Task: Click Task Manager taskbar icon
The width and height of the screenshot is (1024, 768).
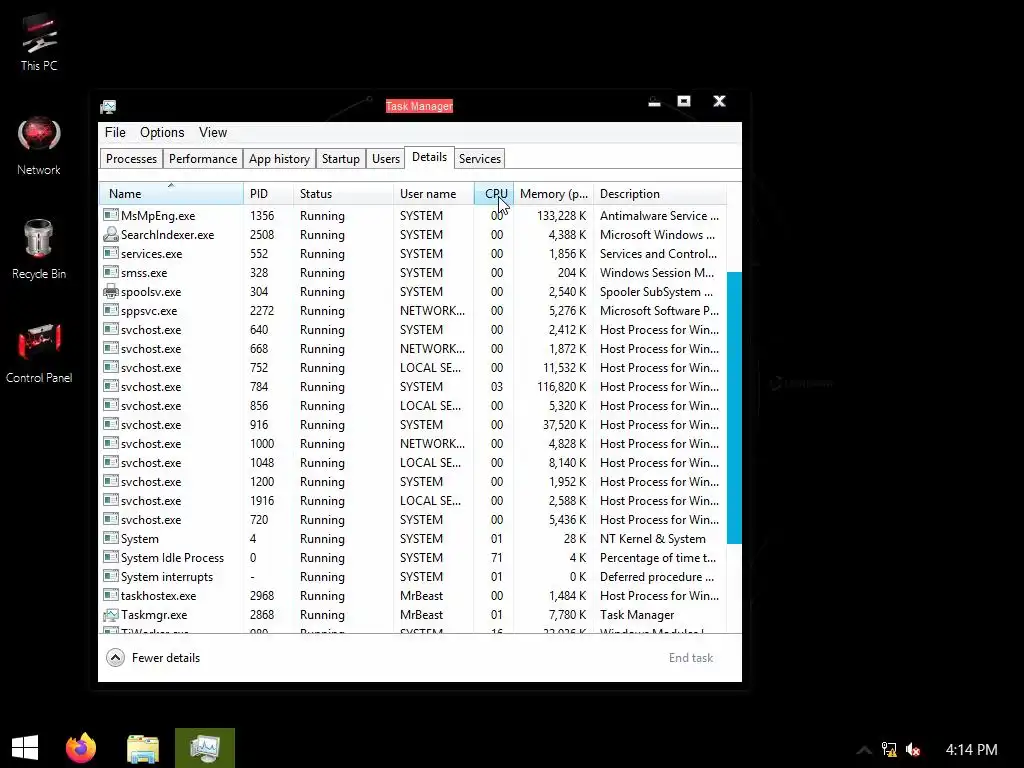Action: [204, 748]
